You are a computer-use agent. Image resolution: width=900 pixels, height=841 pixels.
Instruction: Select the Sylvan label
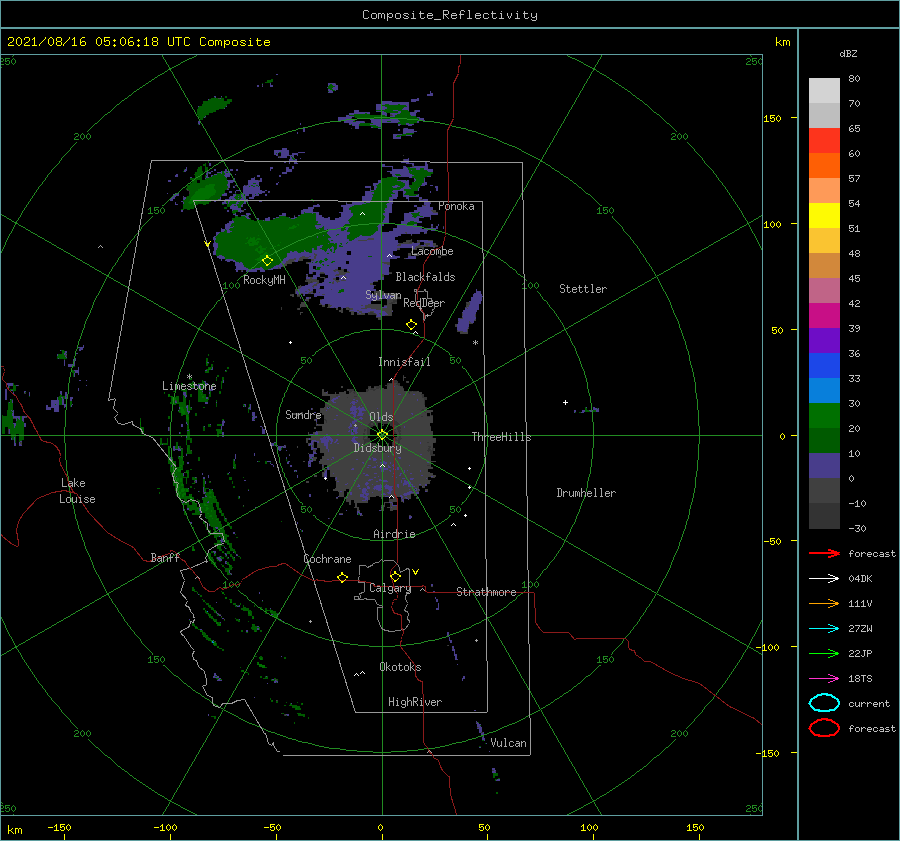coord(383,295)
